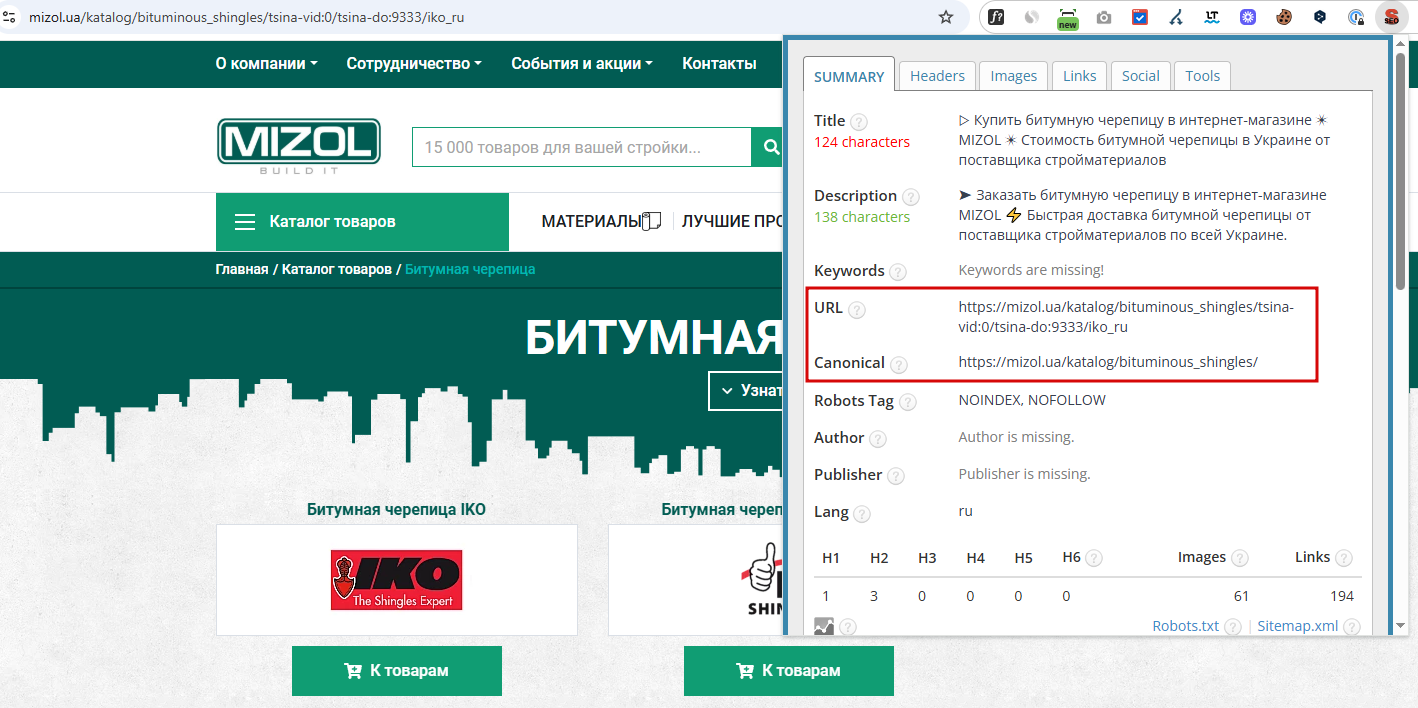Viewport: 1418px width, 708px height.
Task: Open the LanguageTool LT extension
Action: (x=1212, y=17)
